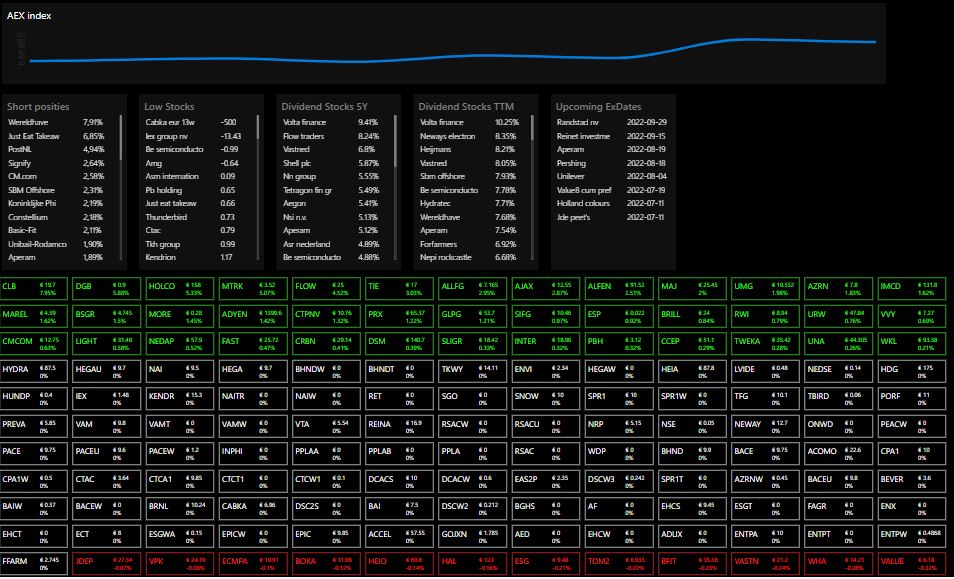Select Shell plc in Dividend Stocks 5Y
The height and width of the screenshot is (579, 954).
coord(300,162)
